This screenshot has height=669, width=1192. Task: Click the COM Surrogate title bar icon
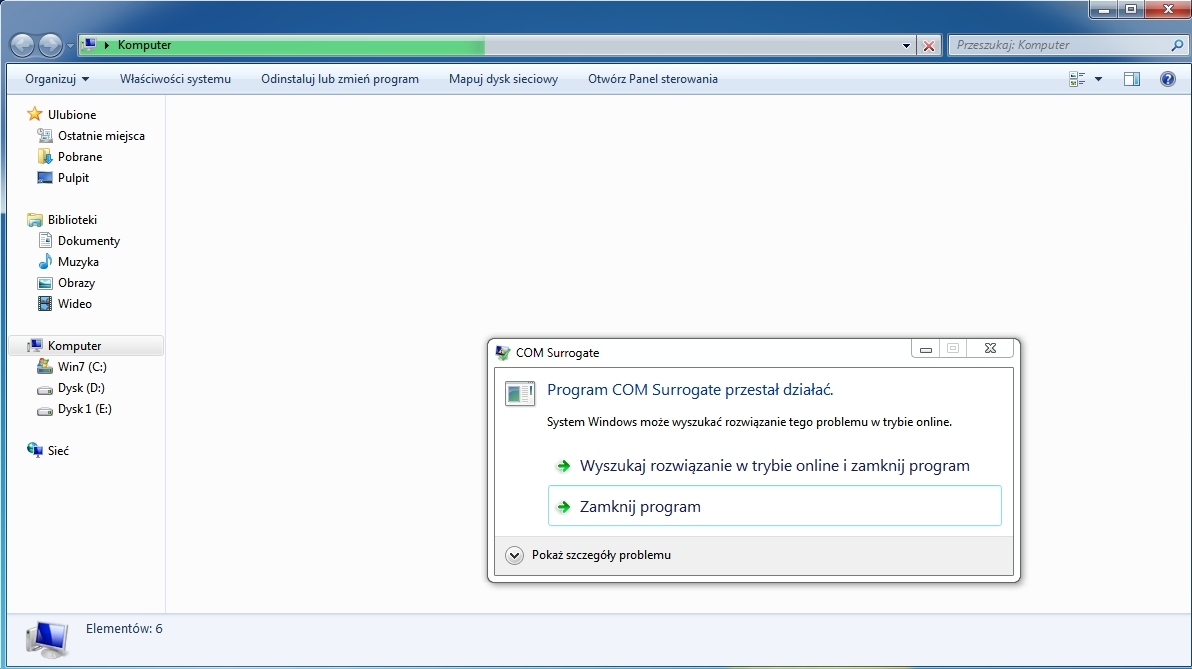pyautogui.click(x=502, y=353)
